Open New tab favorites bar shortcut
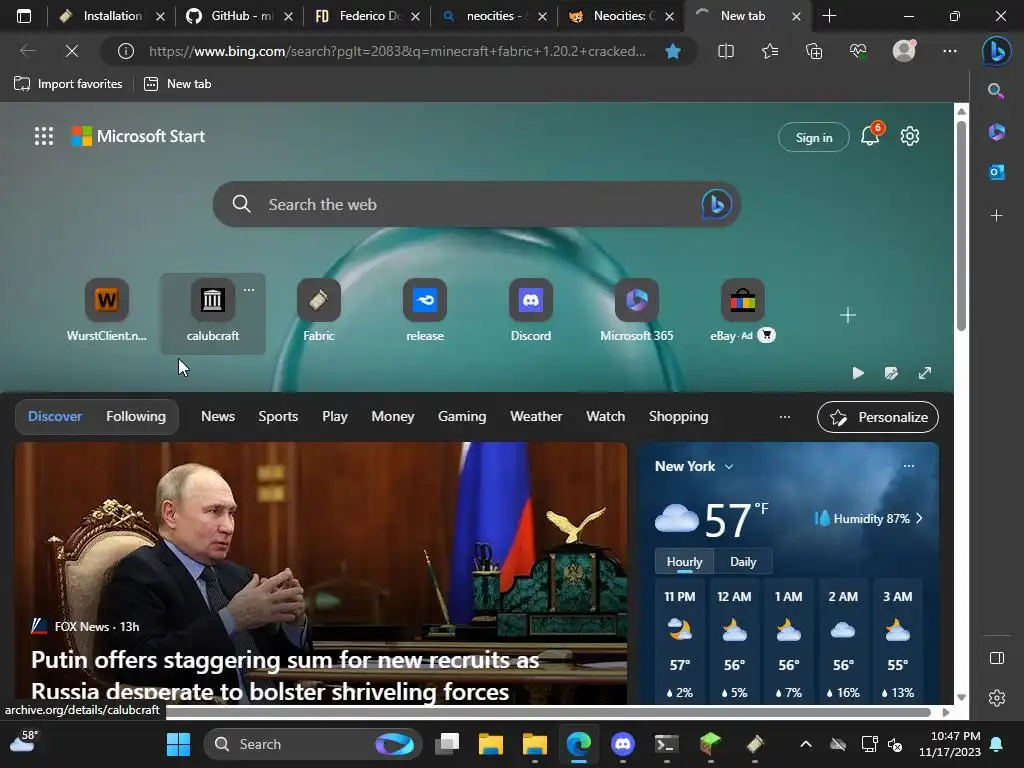Viewport: 1024px width, 768px height. pyautogui.click(x=178, y=84)
